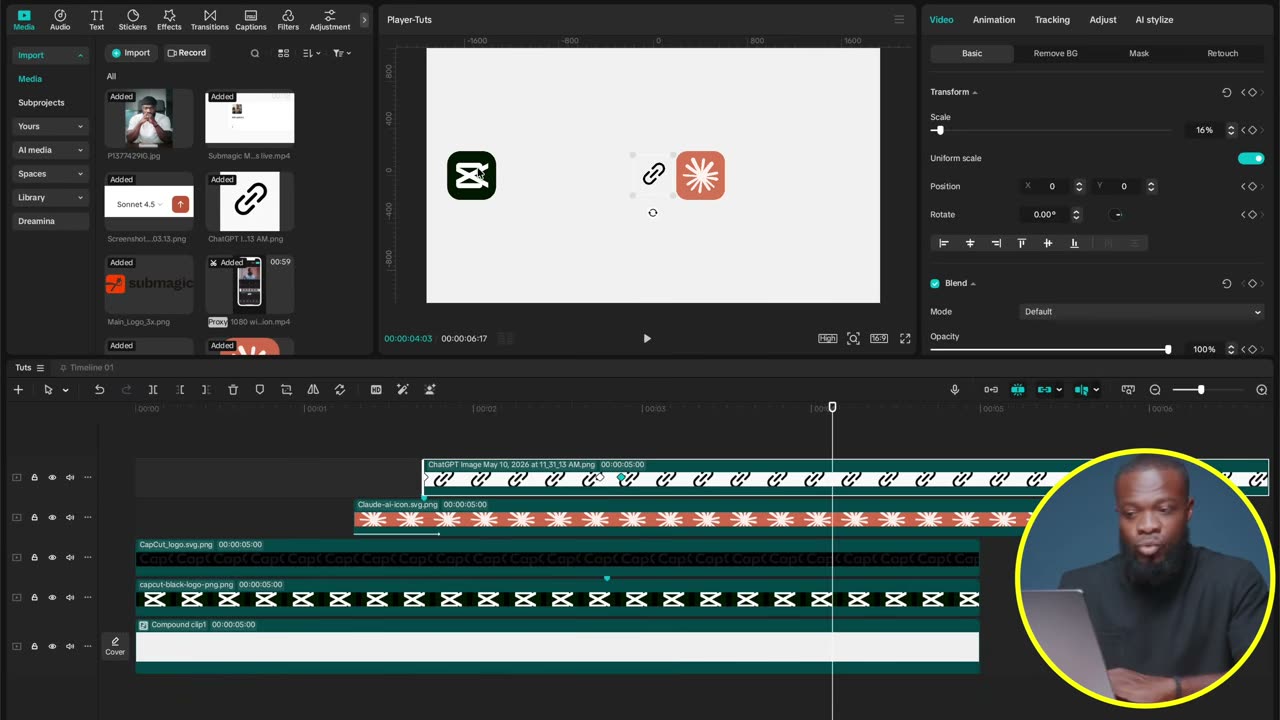Click the Record button
Image resolution: width=1280 pixels, height=720 pixels.
(x=187, y=53)
